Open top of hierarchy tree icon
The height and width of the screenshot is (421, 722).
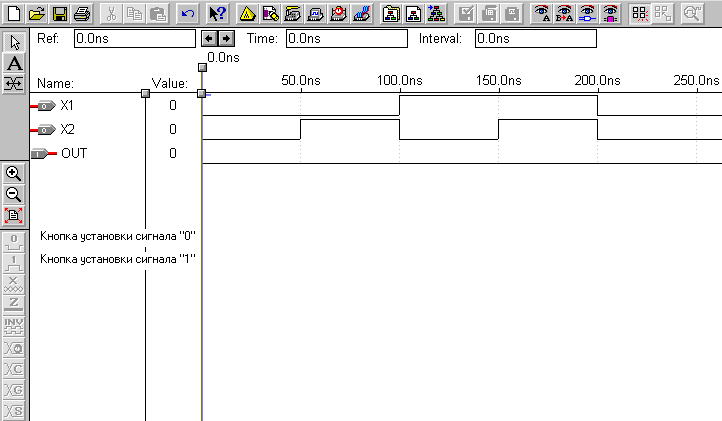click(x=436, y=14)
